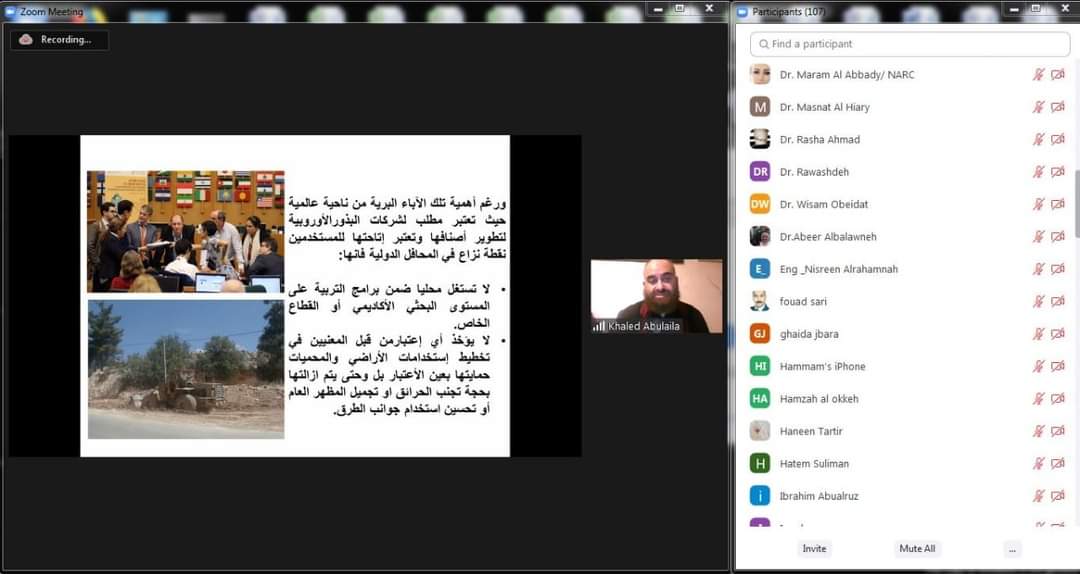
Task: Click video-off icon next to fouad sari
Action: click(1058, 301)
